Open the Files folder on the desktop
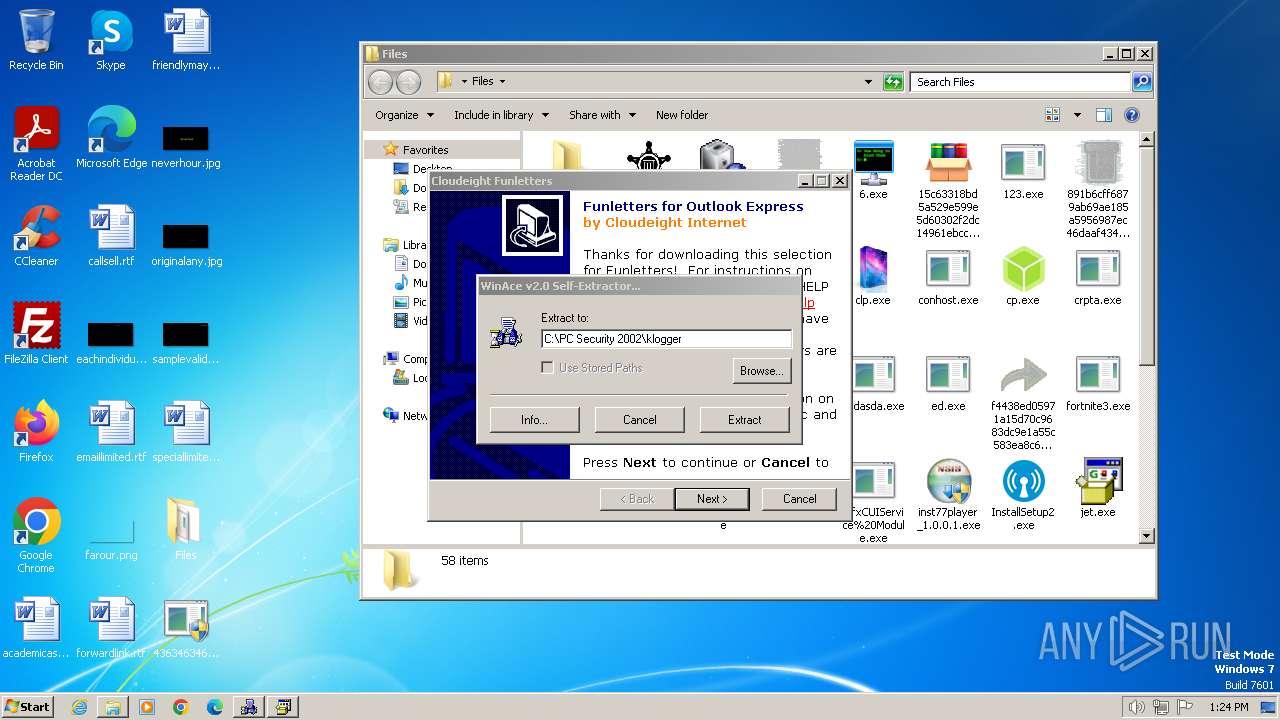1280x720 pixels. tap(186, 530)
